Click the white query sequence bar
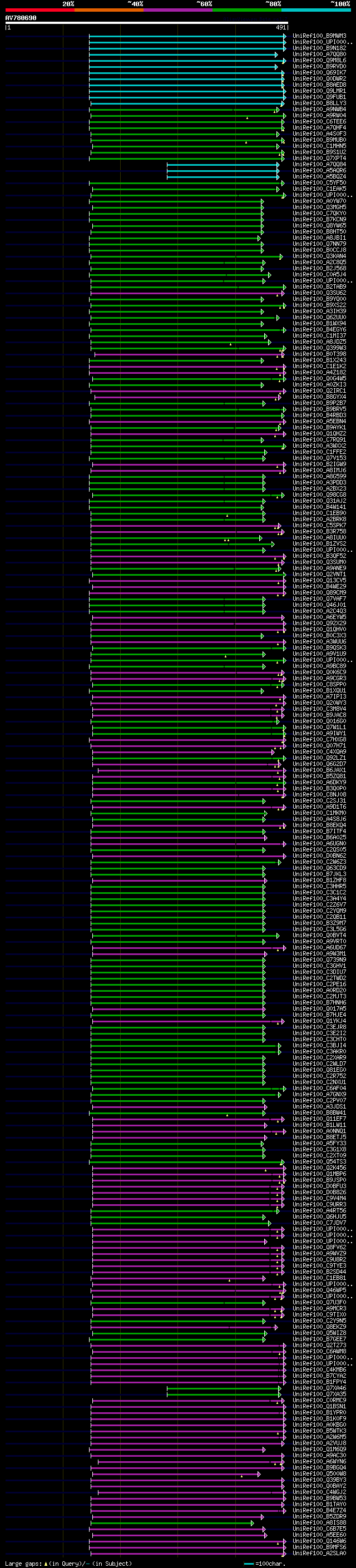 147,23
